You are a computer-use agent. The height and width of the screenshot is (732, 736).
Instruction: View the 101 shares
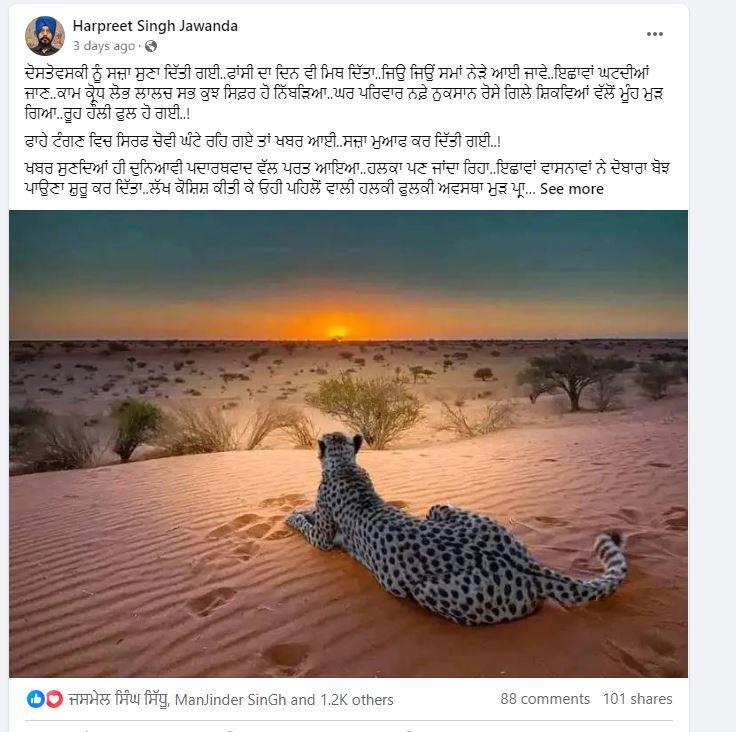pos(637,699)
